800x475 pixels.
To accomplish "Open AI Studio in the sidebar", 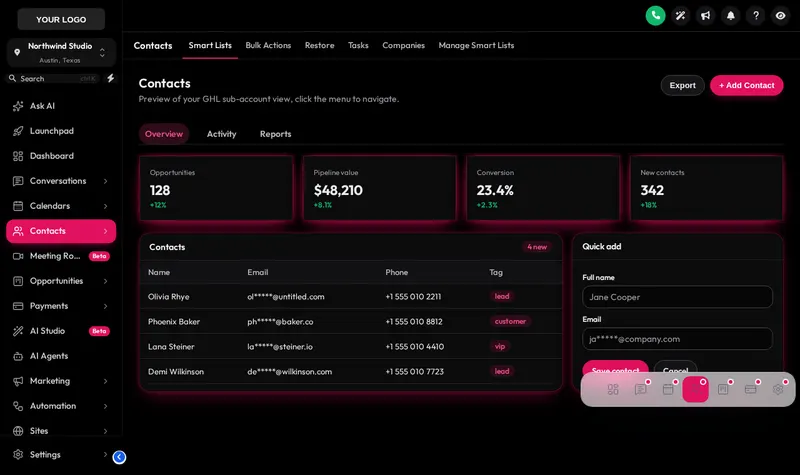I will pyautogui.click(x=61, y=331).
